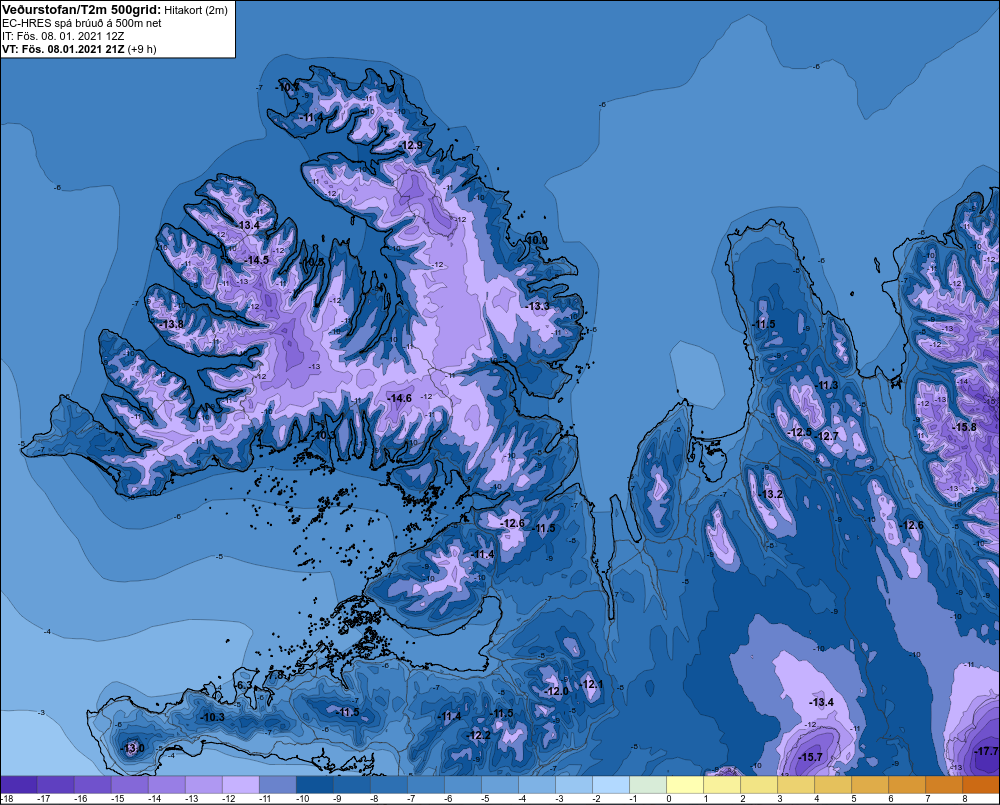
Task: Click the legend swatch starting at 6
Action: (906, 785)
